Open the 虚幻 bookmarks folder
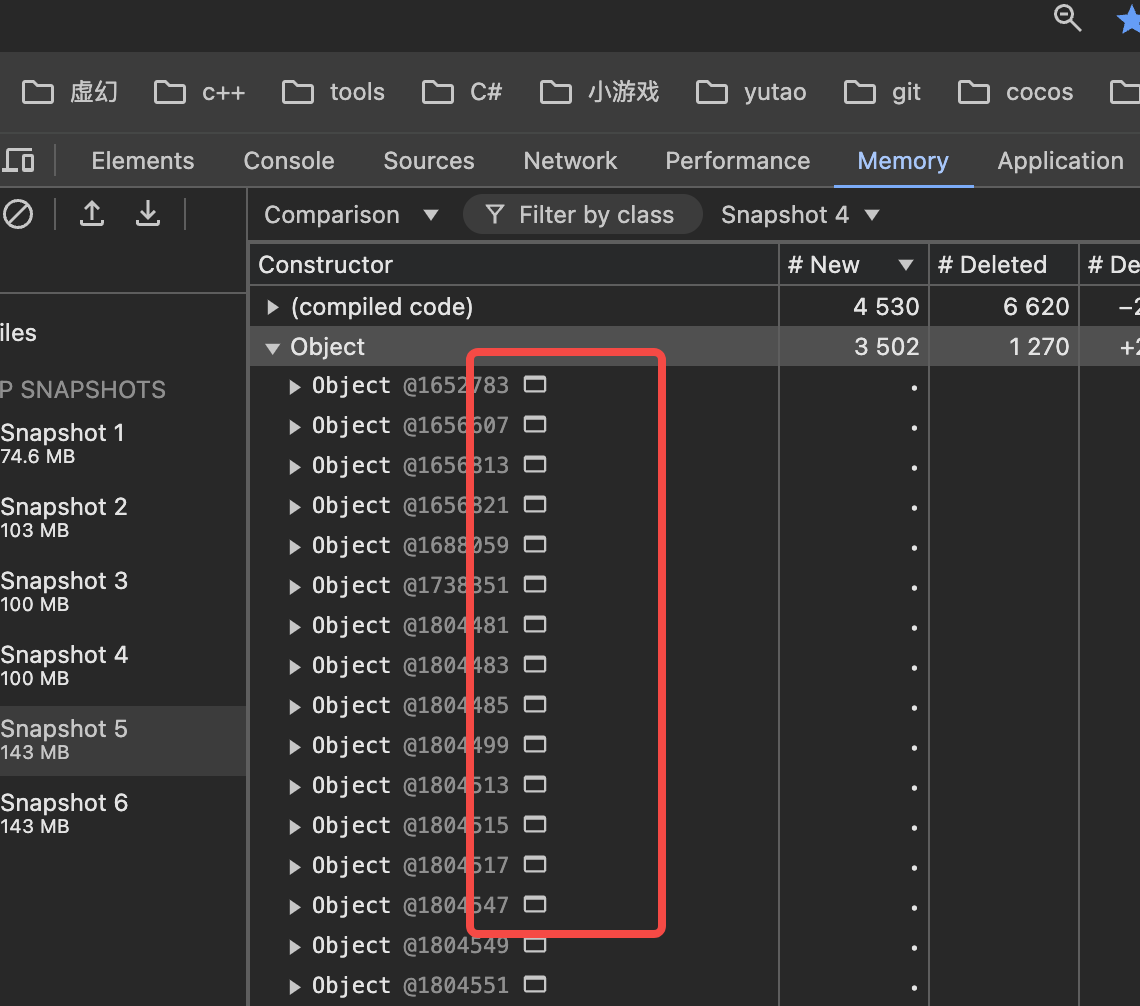Viewport: 1140px width, 1006px height. tap(70, 92)
